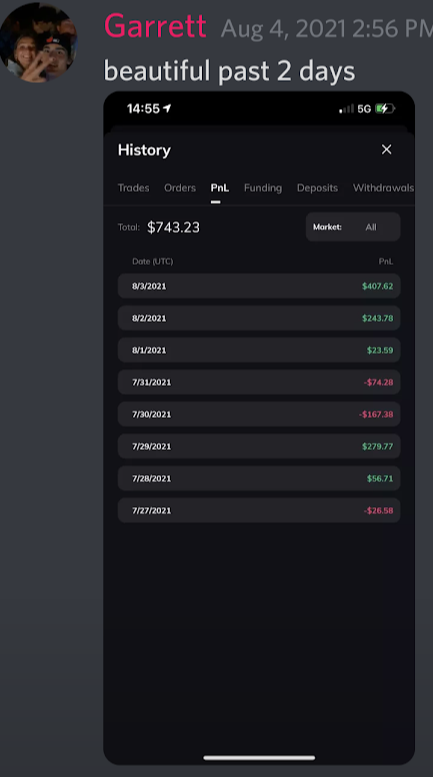
Task: Tap the home indicator bar at bottom
Action: [259, 757]
